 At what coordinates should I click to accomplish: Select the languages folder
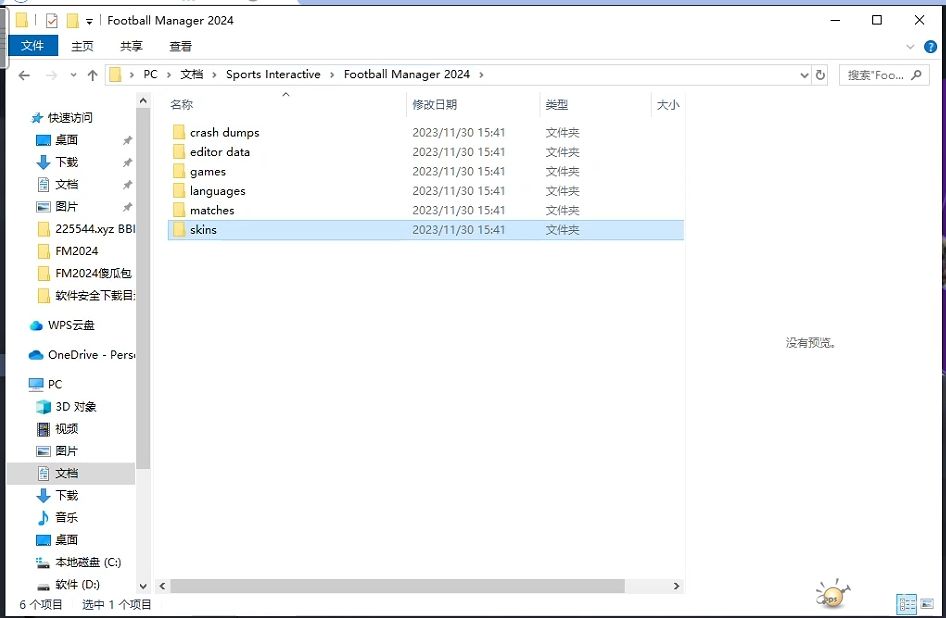coord(425,191)
